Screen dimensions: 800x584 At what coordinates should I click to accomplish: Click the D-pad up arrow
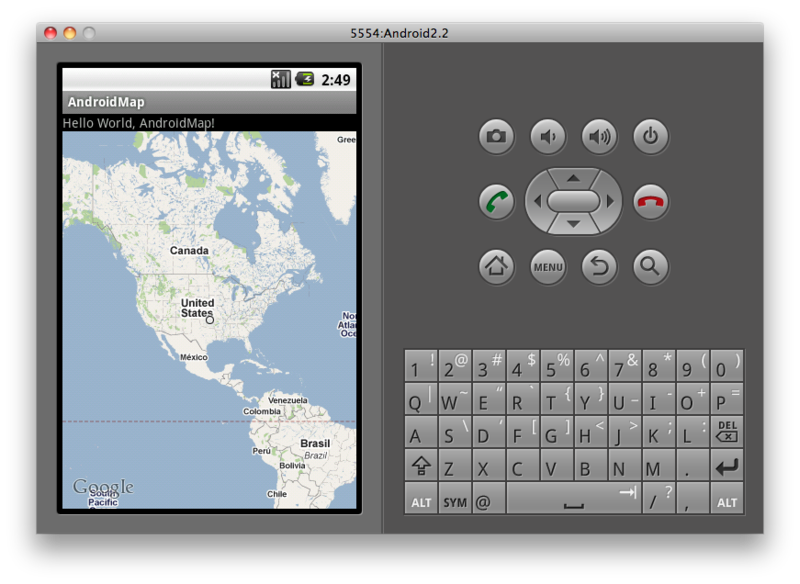click(x=573, y=178)
